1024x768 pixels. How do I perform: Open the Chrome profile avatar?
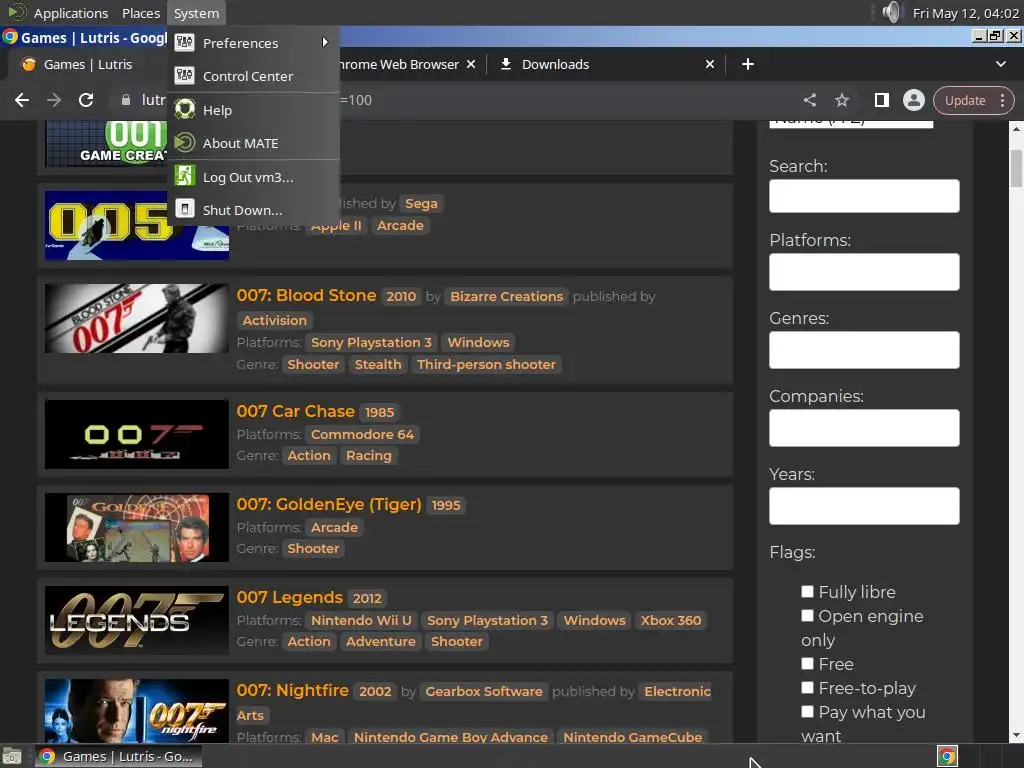pyautogui.click(x=914, y=100)
